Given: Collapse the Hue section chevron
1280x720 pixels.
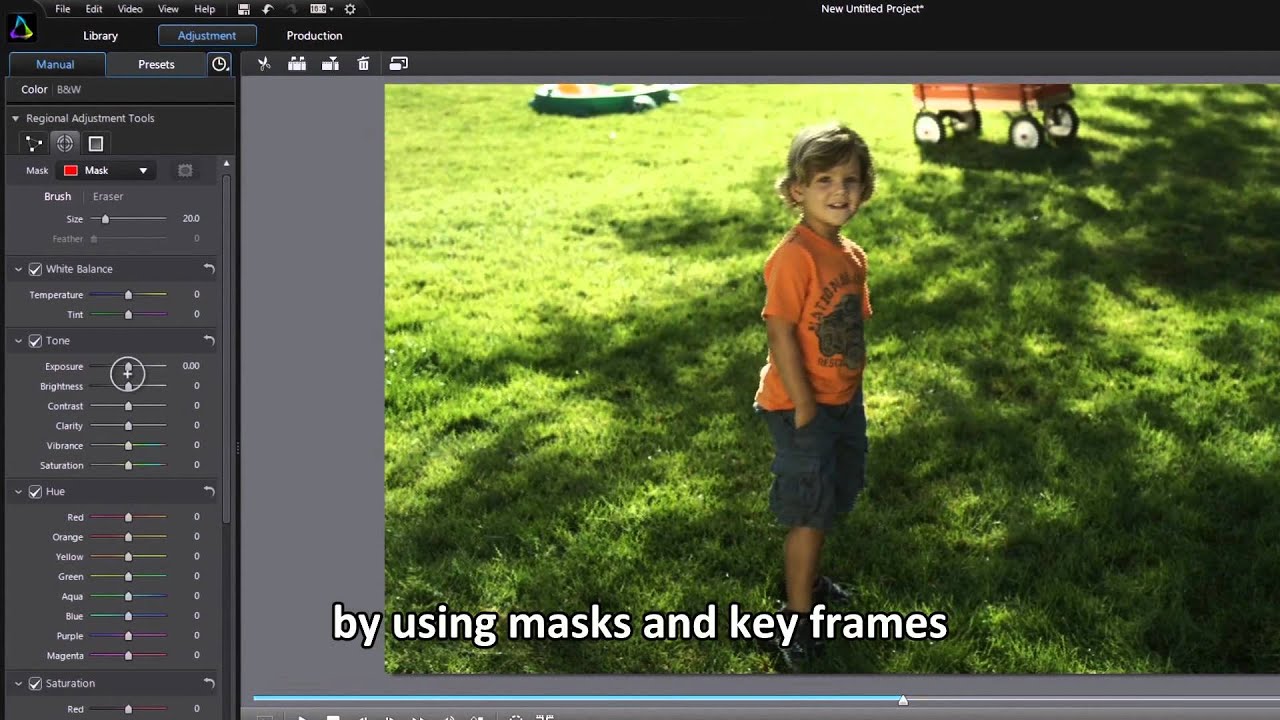Looking at the screenshot, I should pyautogui.click(x=18, y=492).
